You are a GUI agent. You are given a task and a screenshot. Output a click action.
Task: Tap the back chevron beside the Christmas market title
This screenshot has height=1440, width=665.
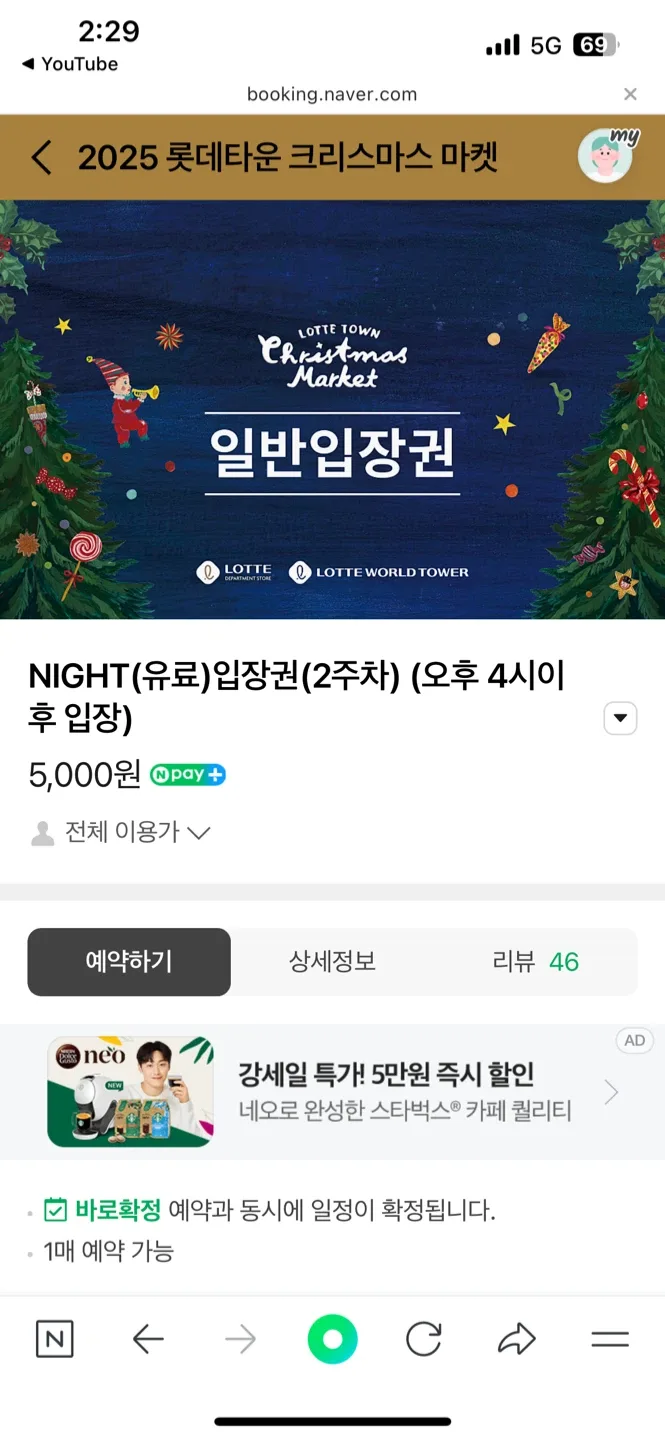click(x=41, y=158)
